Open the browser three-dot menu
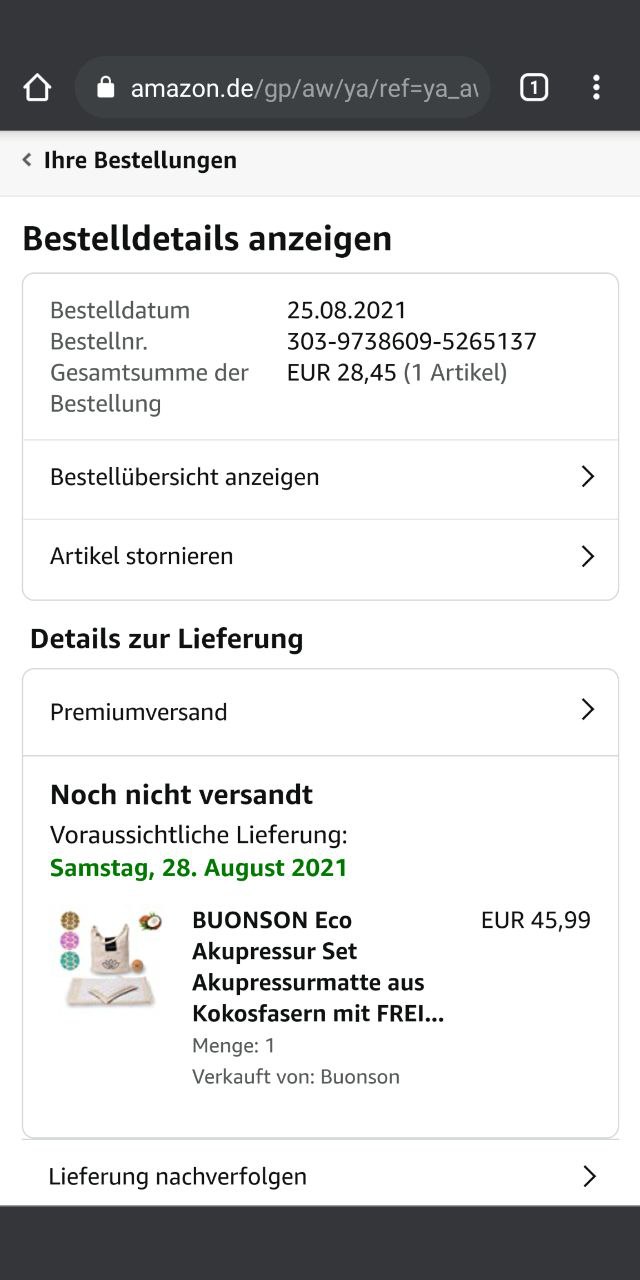Screen dimensions: 640x1280 (x=596, y=88)
